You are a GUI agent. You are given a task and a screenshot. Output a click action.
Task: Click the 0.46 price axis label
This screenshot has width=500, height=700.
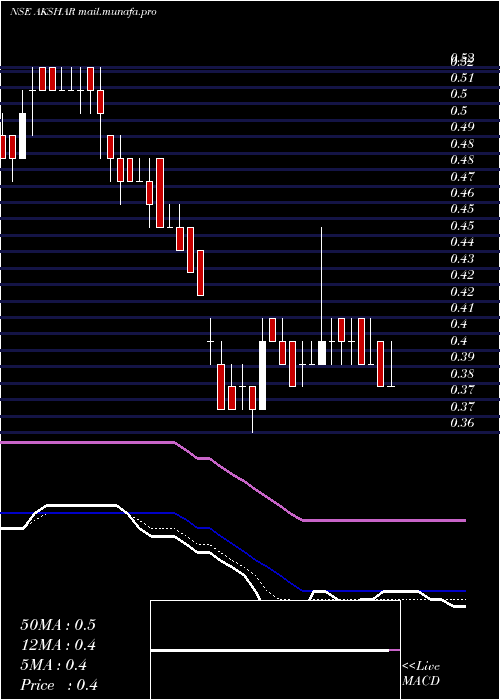click(x=462, y=193)
